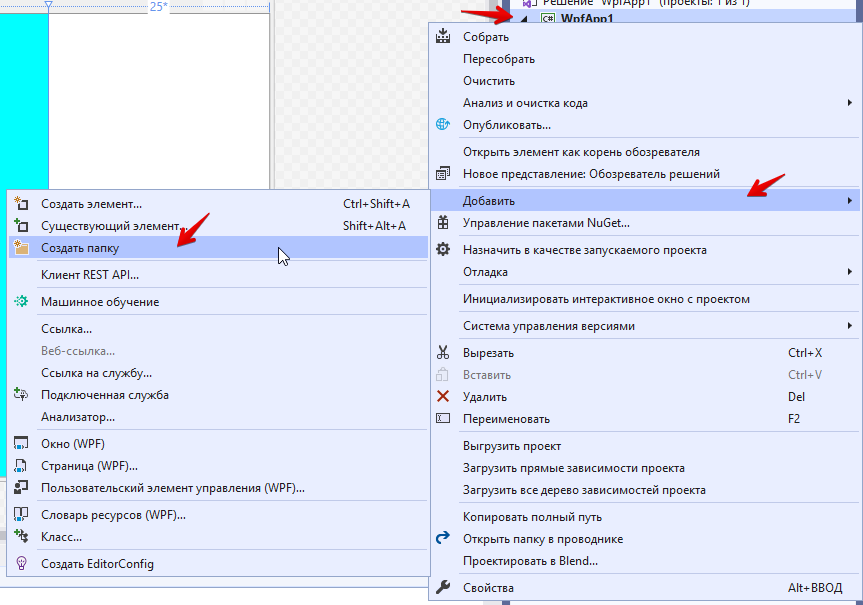Image resolution: width=863 pixels, height=605 pixels.
Task: Click the cyan column in the designer
Action: pos(23,100)
